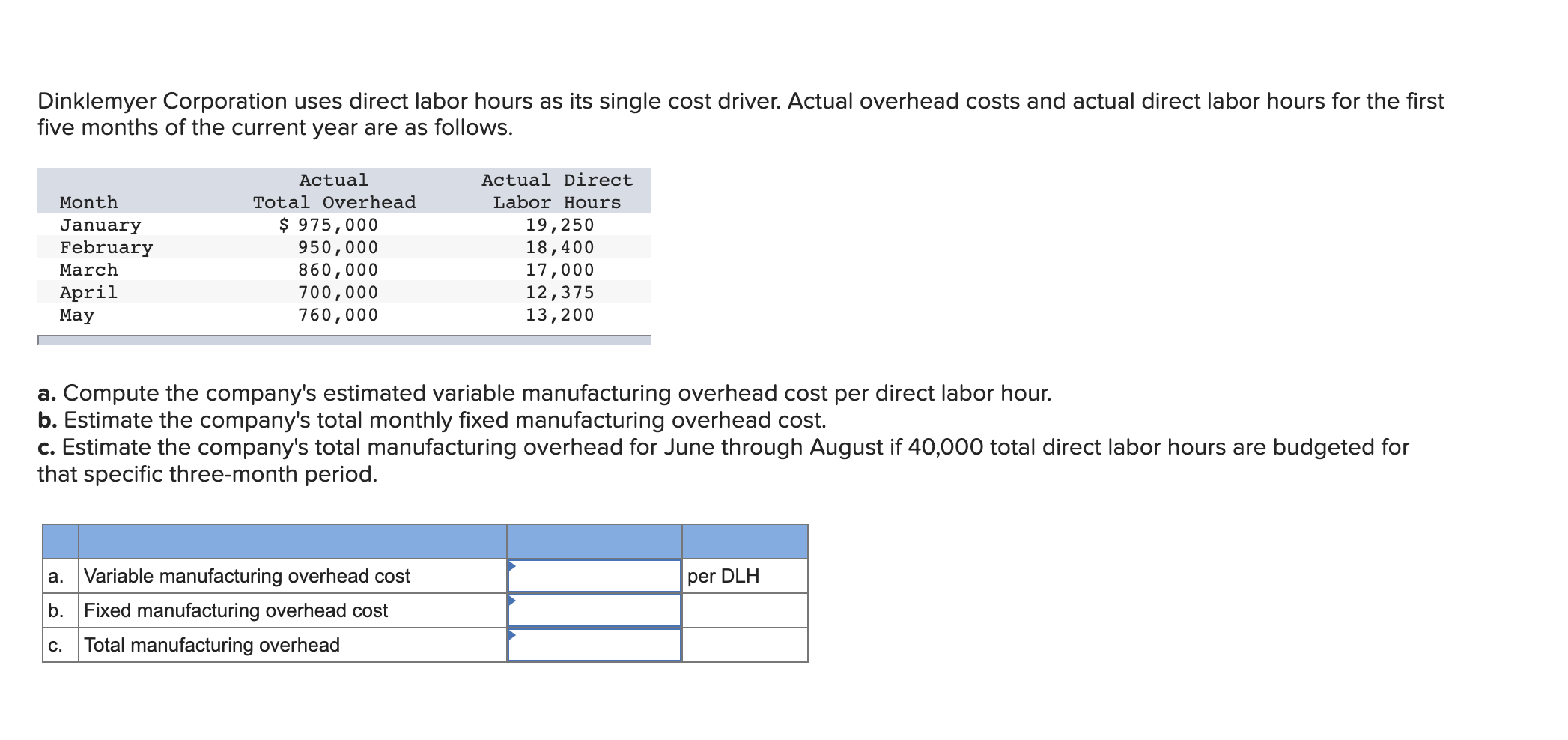Click the blue header band above the answer table
Image resolution: width=1568 pixels, height=740 pixels.
(x=292, y=539)
